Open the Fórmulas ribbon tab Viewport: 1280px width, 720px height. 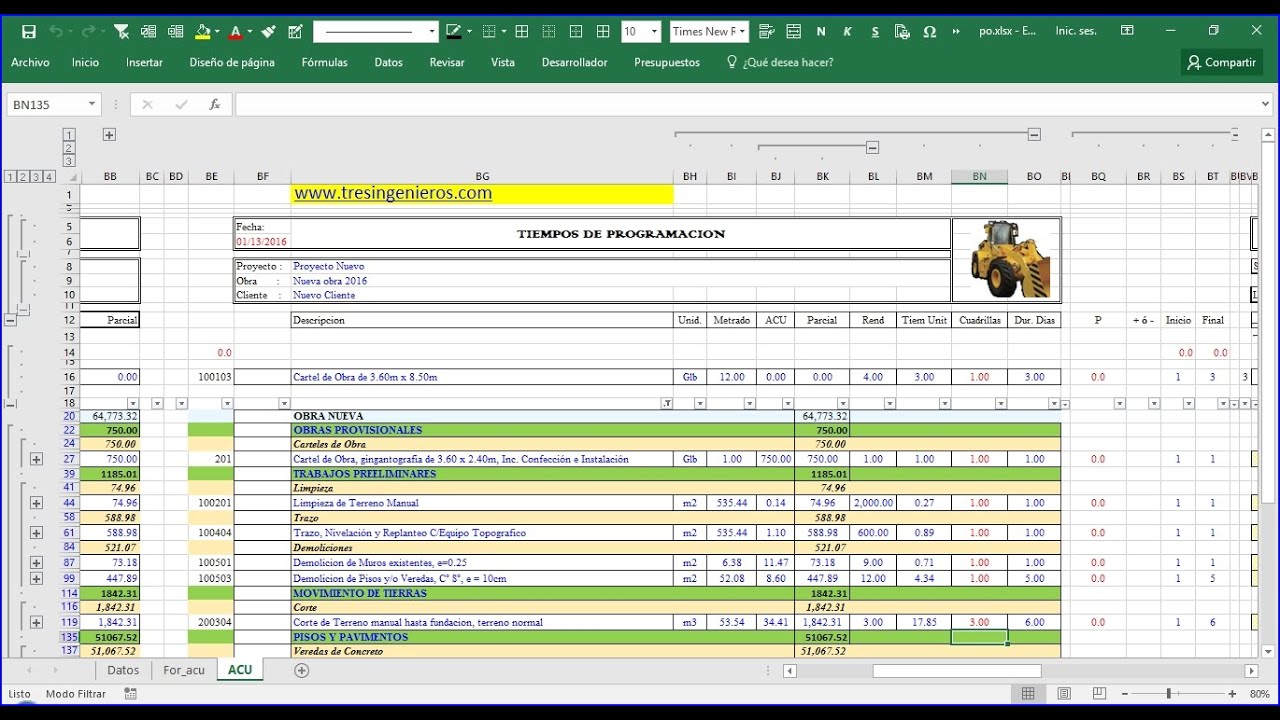click(x=325, y=62)
